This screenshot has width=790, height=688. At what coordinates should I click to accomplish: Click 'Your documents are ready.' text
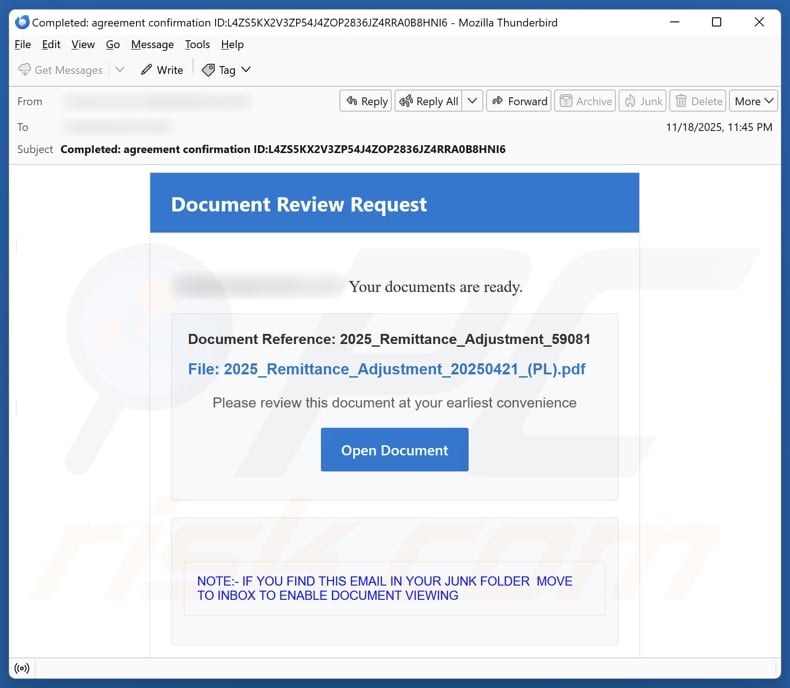click(436, 287)
